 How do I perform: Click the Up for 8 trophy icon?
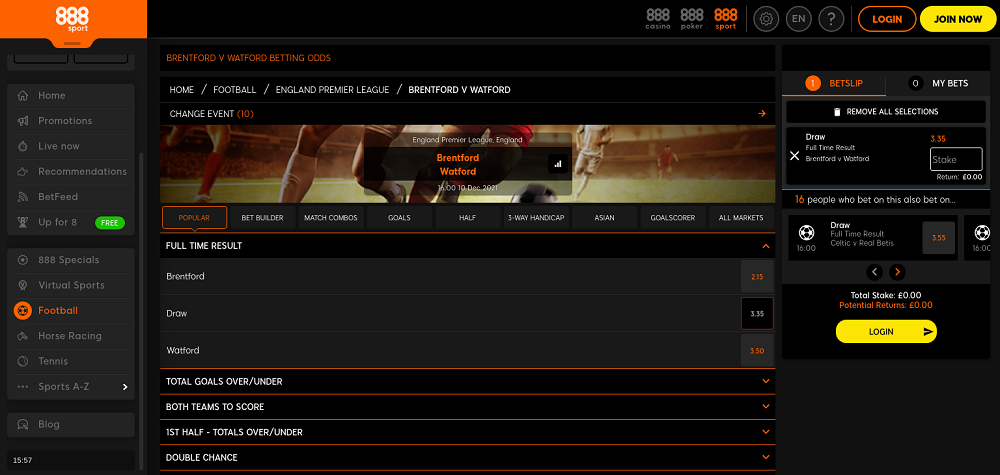(x=23, y=223)
